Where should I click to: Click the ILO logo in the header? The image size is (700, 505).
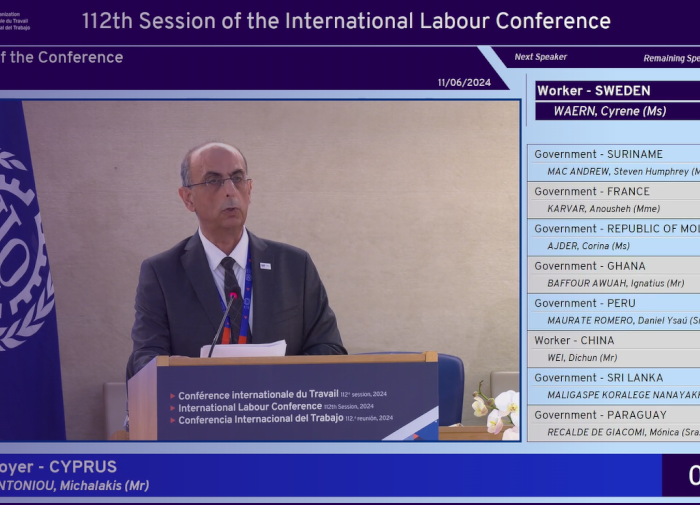pyautogui.click(x=15, y=21)
